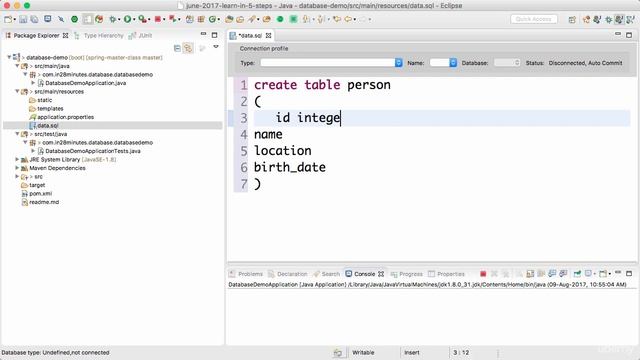Image resolution: width=640 pixels, height=360 pixels.
Task: Click the New file toolbar icon
Action: pyautogui.click(x=8, y=19)
